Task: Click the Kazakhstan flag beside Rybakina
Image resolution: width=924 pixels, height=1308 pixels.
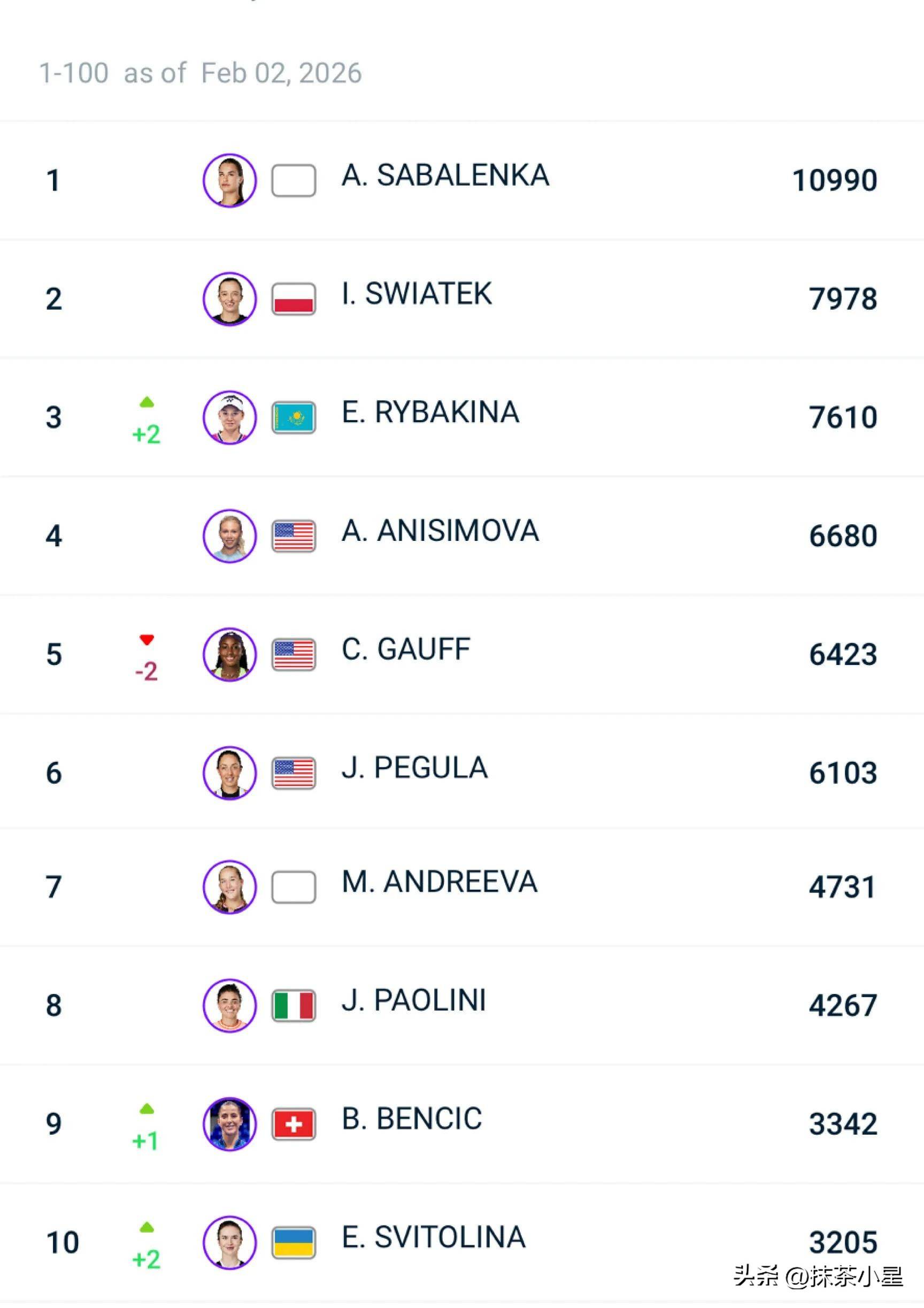Action: coord(294,418)
